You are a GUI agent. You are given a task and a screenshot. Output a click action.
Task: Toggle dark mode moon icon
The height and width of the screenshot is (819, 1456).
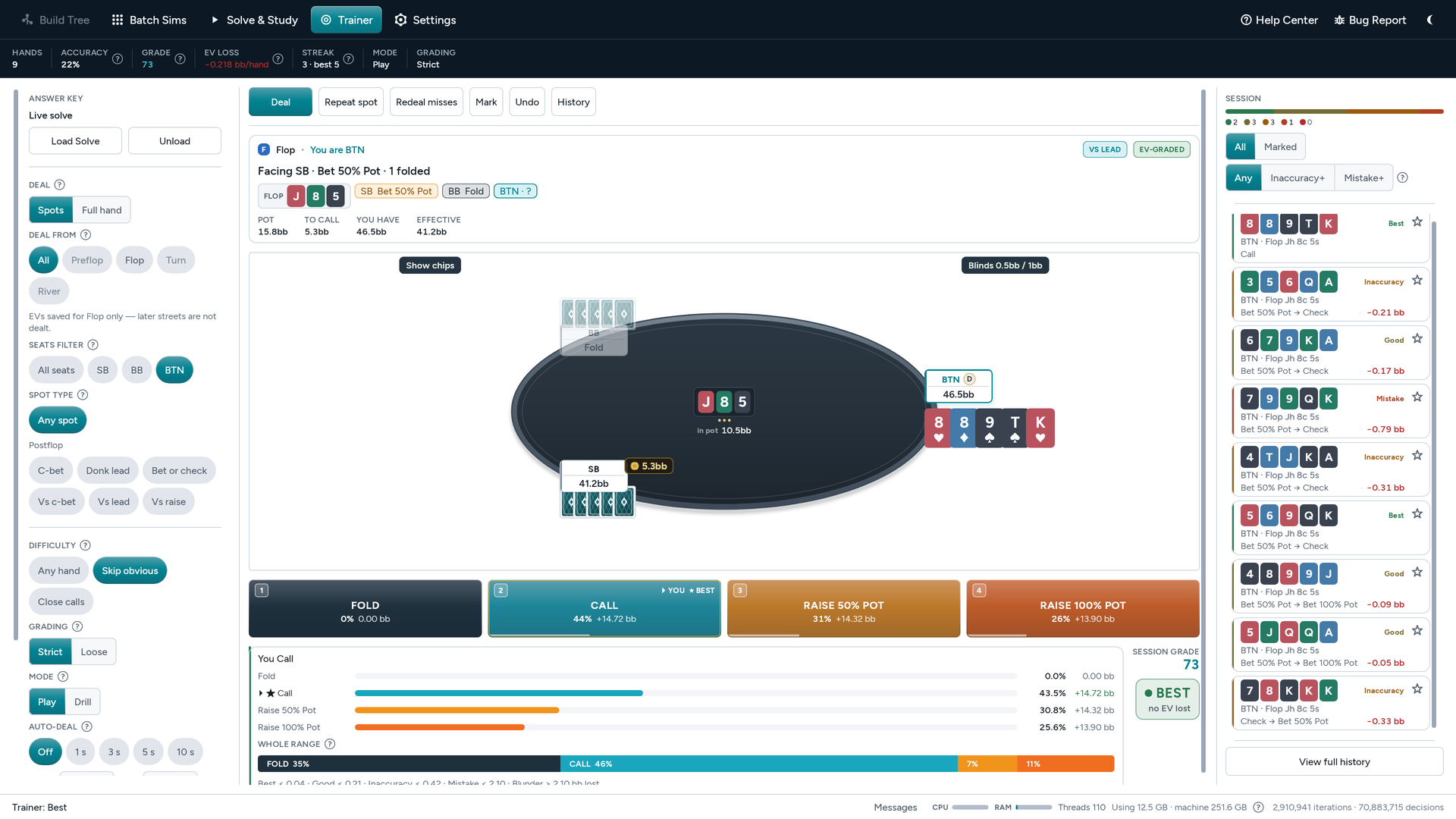click(x=1429, y=20)
